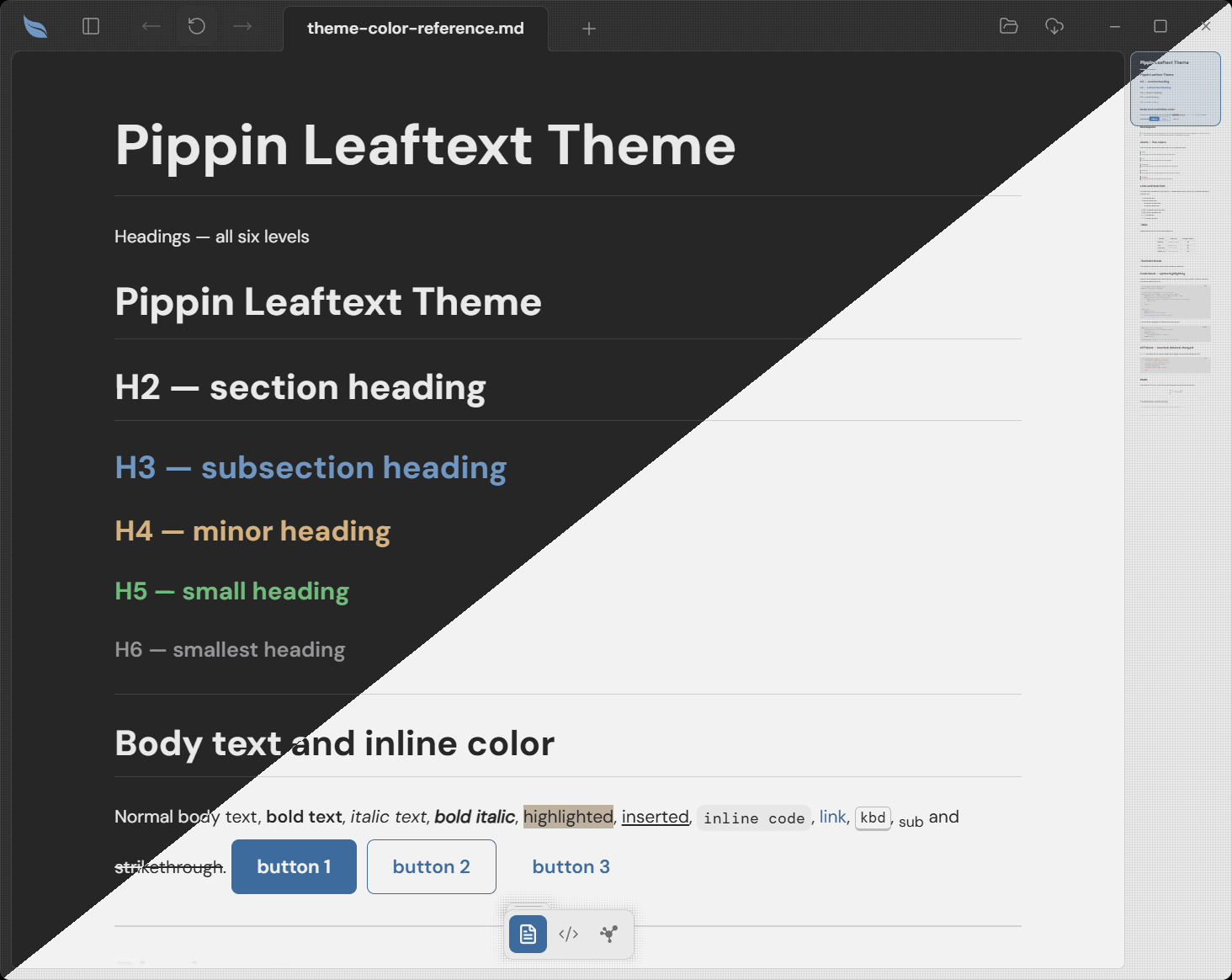
Task: Click the 'inline code' snippet
Action: 754,818
